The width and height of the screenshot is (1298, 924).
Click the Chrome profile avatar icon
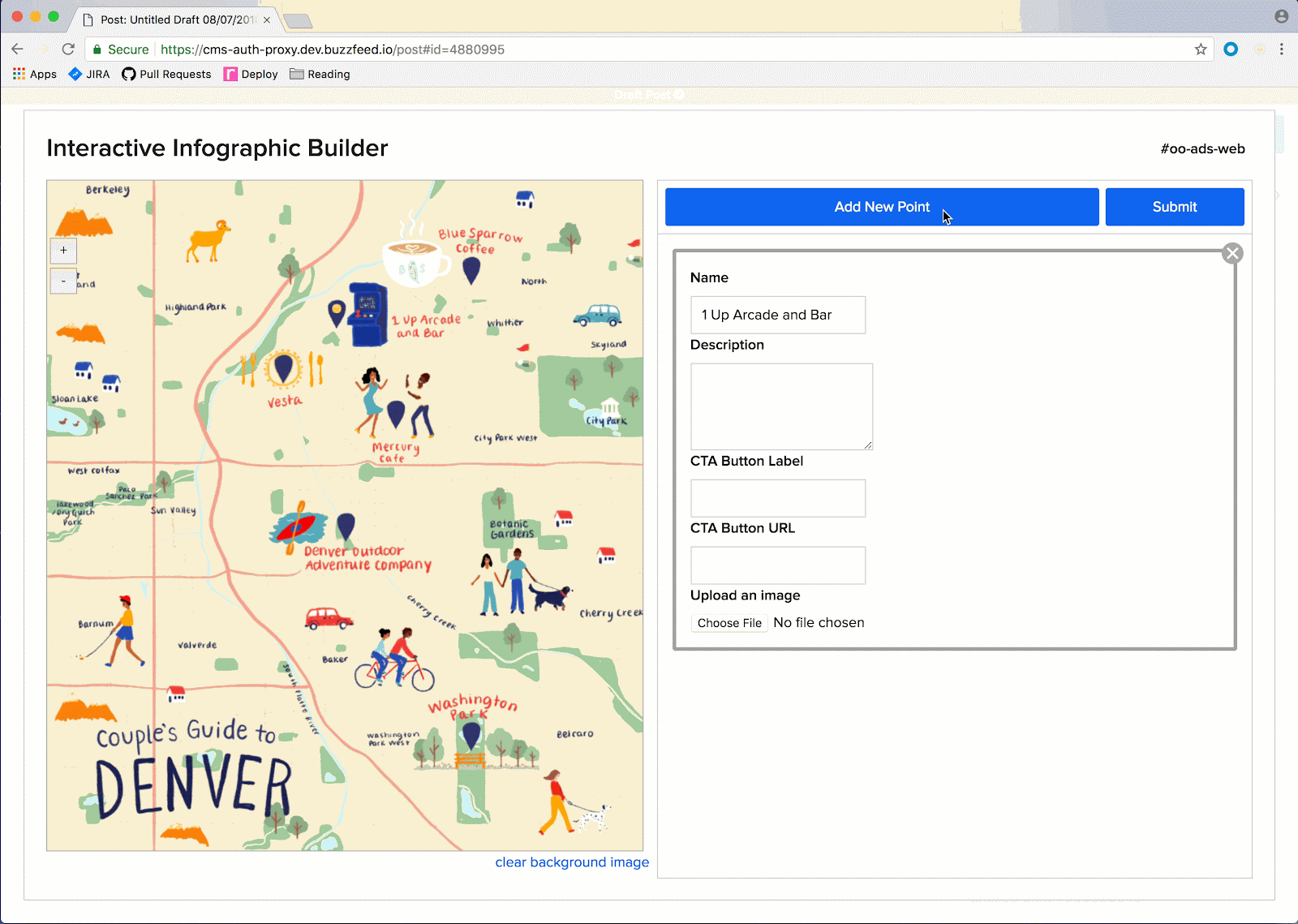(1281, 16)
